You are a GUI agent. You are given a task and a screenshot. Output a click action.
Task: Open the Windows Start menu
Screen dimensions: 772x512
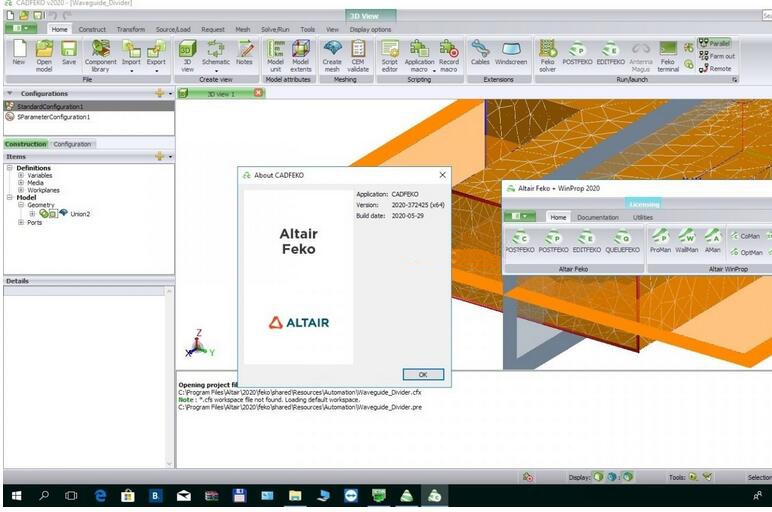tap(16, 496)
